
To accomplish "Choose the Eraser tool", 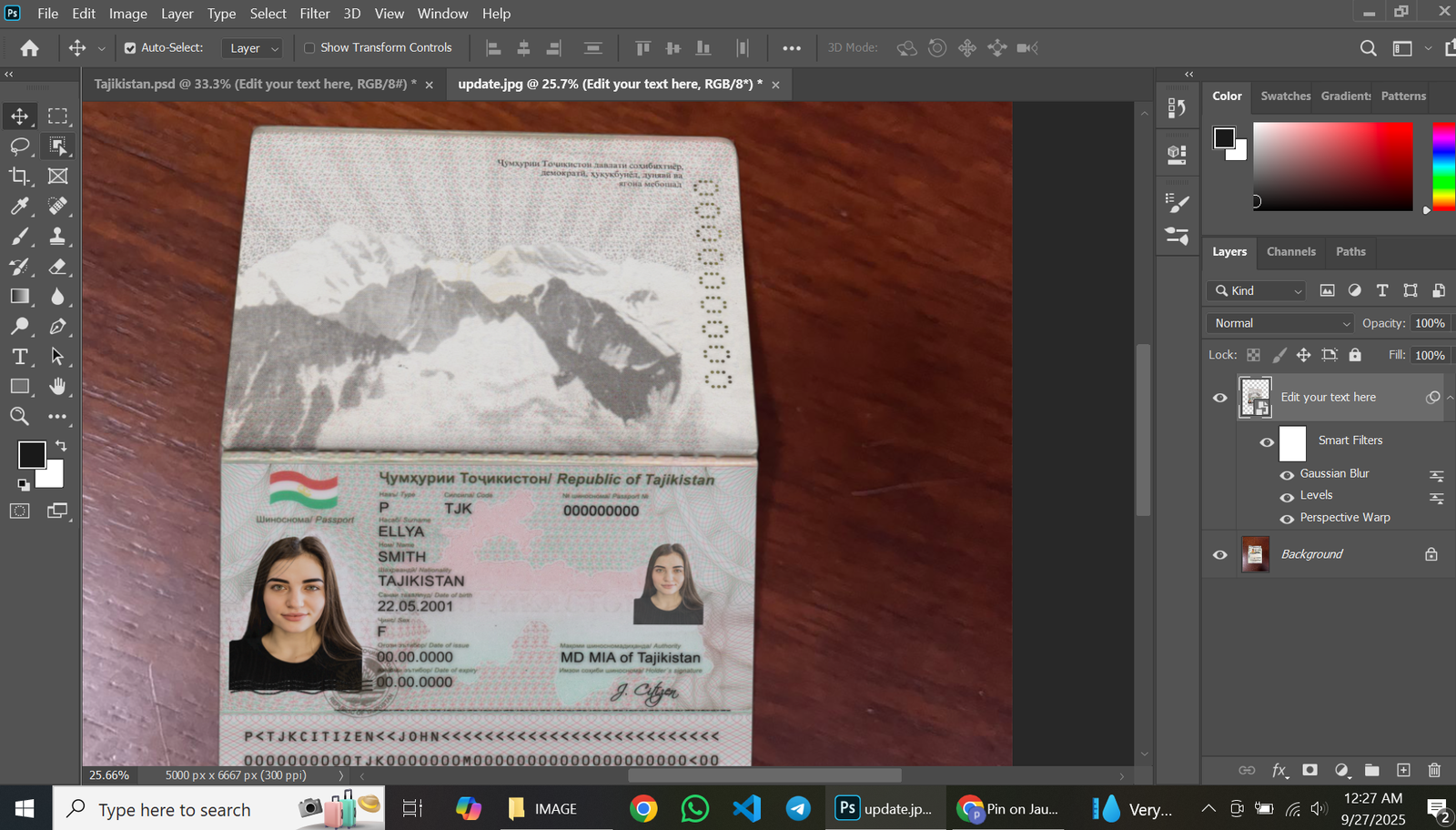I will pos(57,267).
